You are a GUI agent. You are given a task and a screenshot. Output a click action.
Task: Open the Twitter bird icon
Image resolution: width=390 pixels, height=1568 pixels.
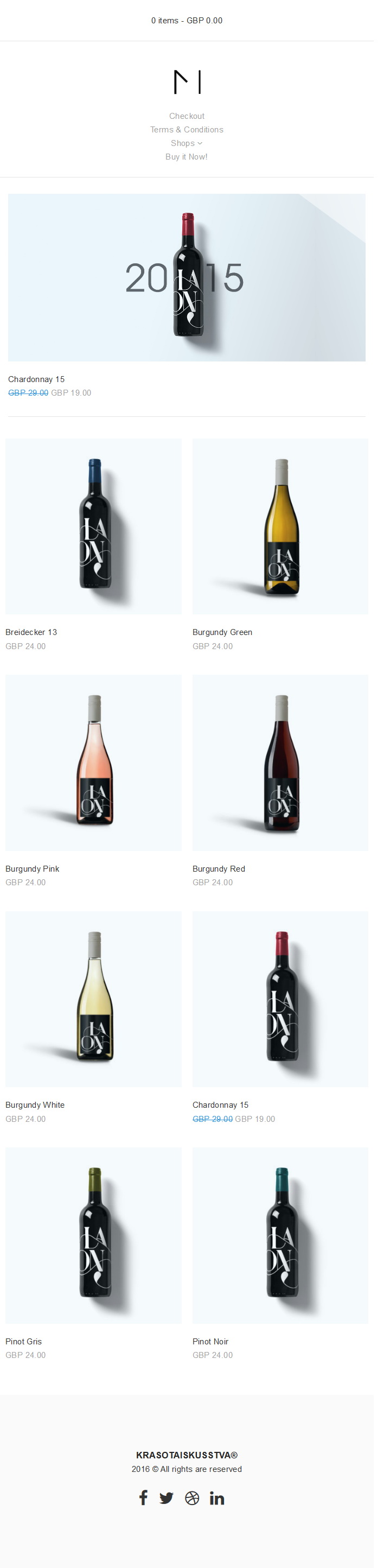166,1498
